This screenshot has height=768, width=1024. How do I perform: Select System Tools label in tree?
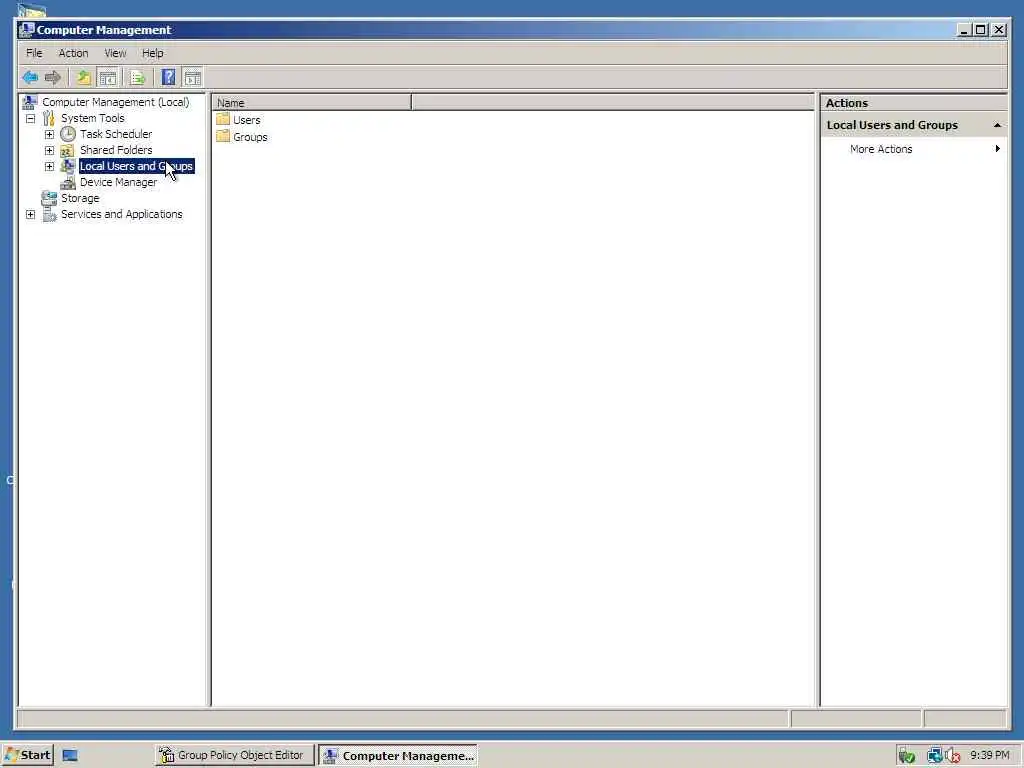pyautogui.click(x=92, y=118)
